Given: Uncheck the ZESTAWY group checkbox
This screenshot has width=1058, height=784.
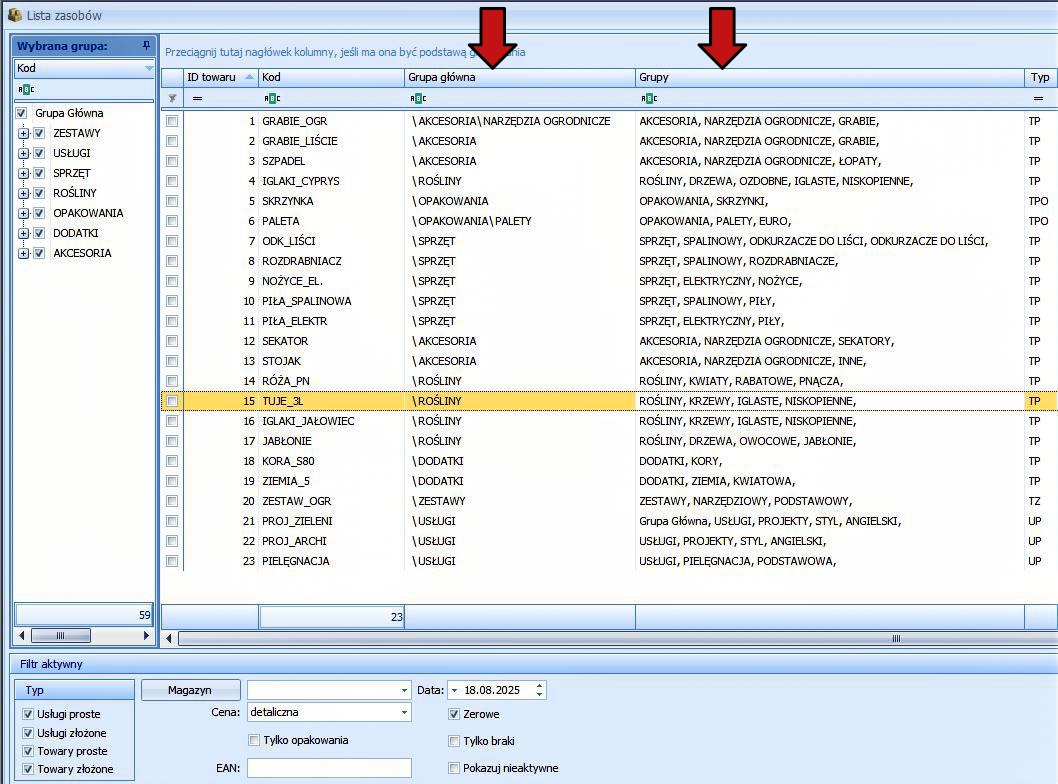Looking at the screenshot, I should click(x=39, y=133).
